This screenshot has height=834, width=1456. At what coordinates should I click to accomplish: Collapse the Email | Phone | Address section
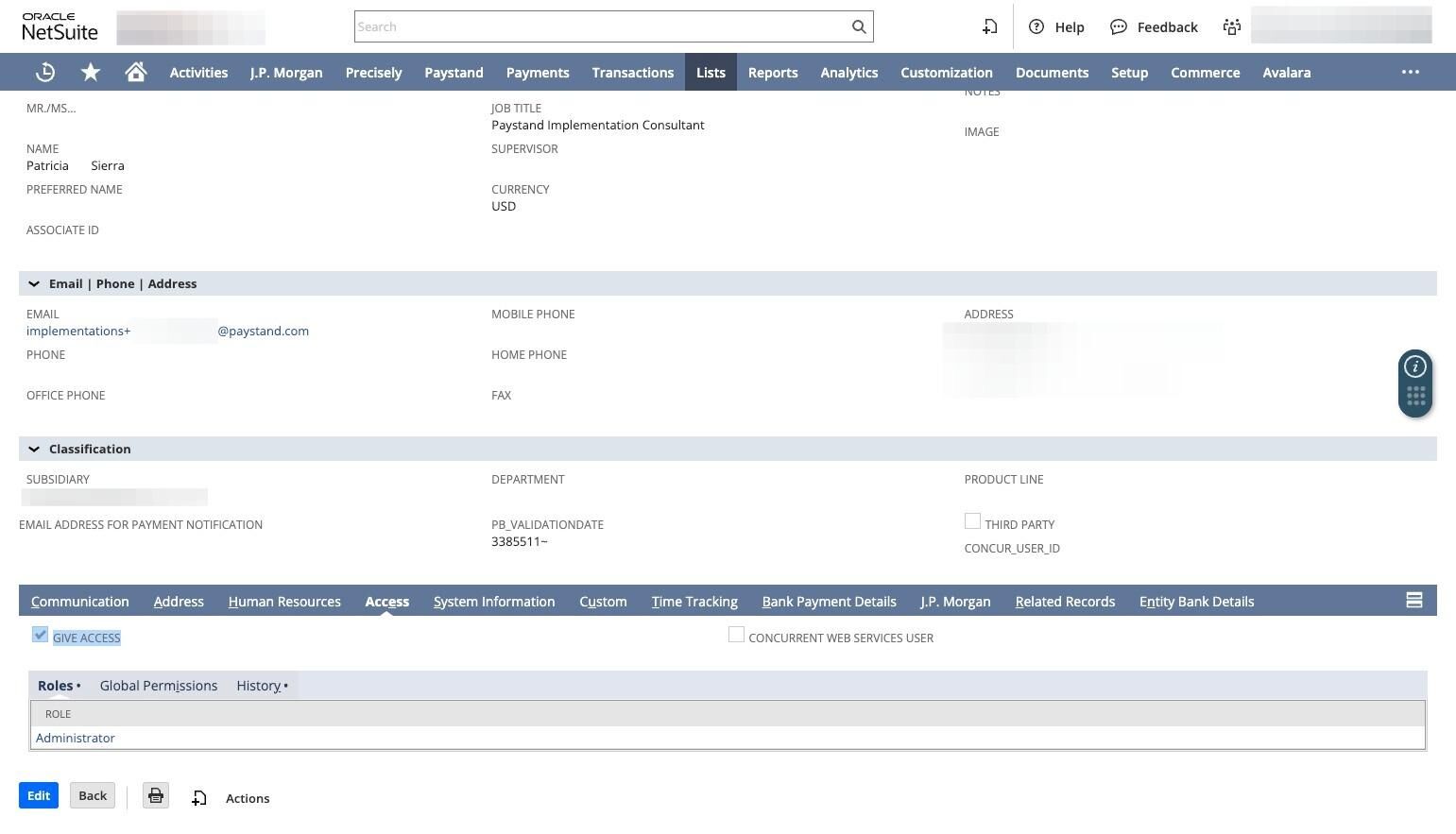(34, 283)
